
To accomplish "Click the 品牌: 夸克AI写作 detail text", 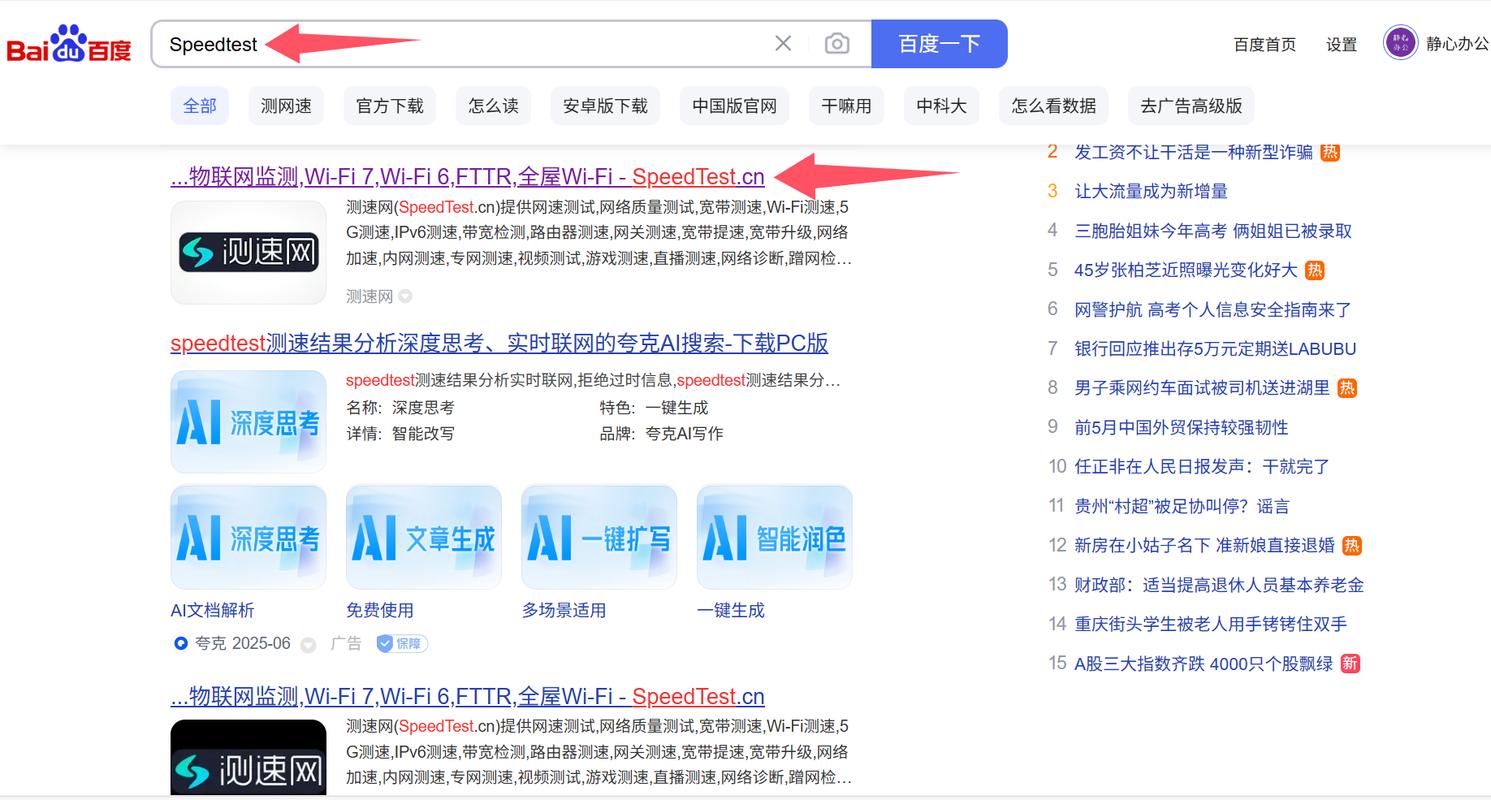I will pyautogui.click(x=661, y=433).
